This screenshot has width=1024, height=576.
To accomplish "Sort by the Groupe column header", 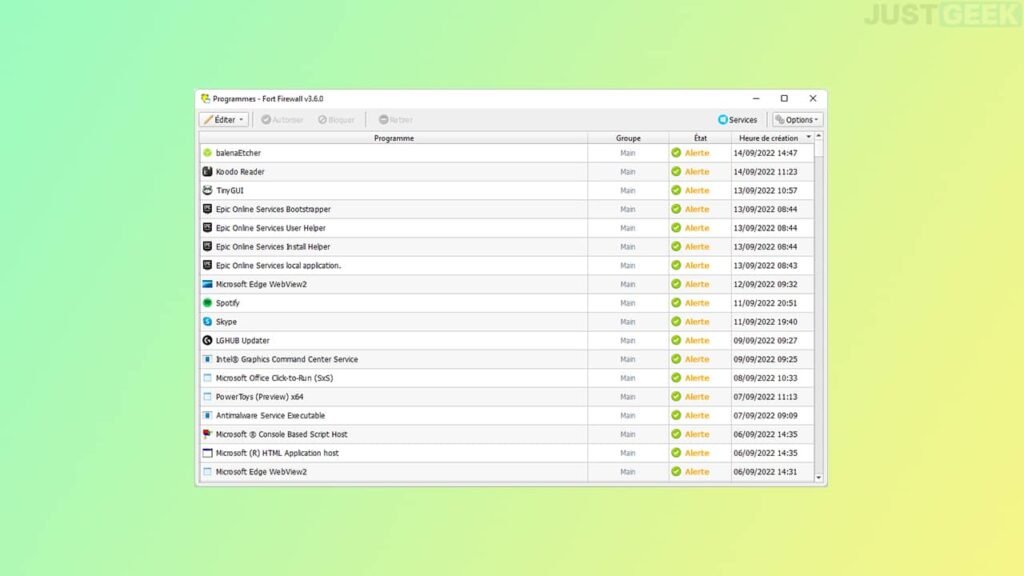I will [628, 138].
